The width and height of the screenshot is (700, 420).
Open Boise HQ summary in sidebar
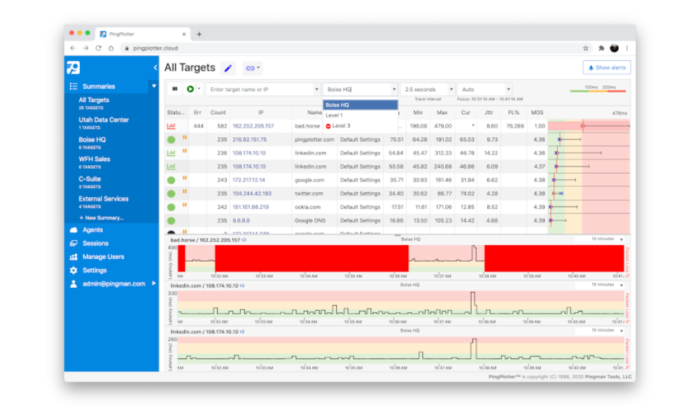[92, 142]
